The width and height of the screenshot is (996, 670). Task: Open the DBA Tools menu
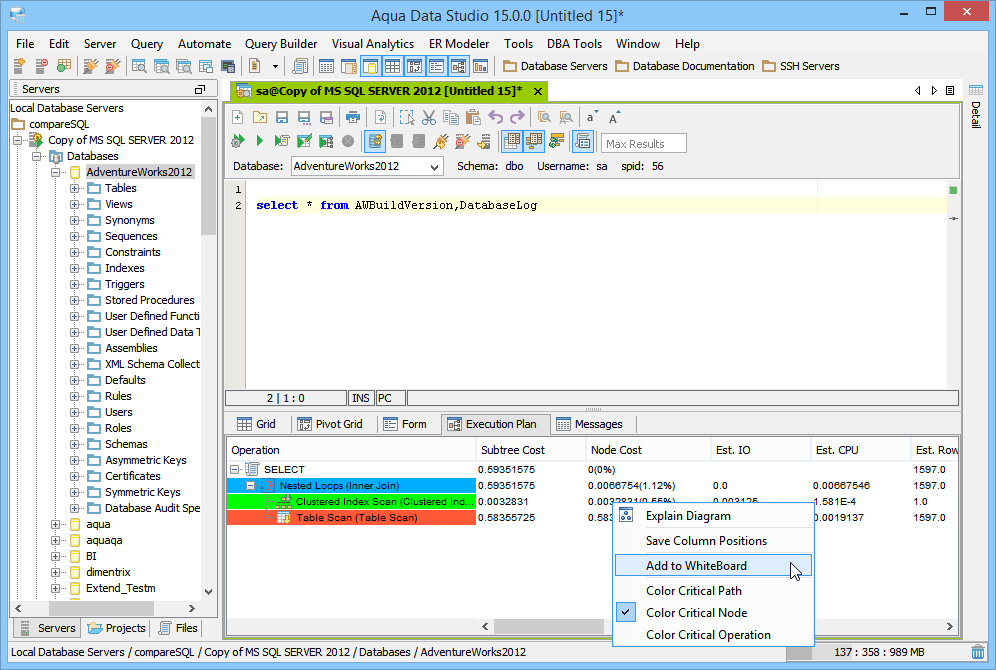pyautogui.click(x=574, y=44)
